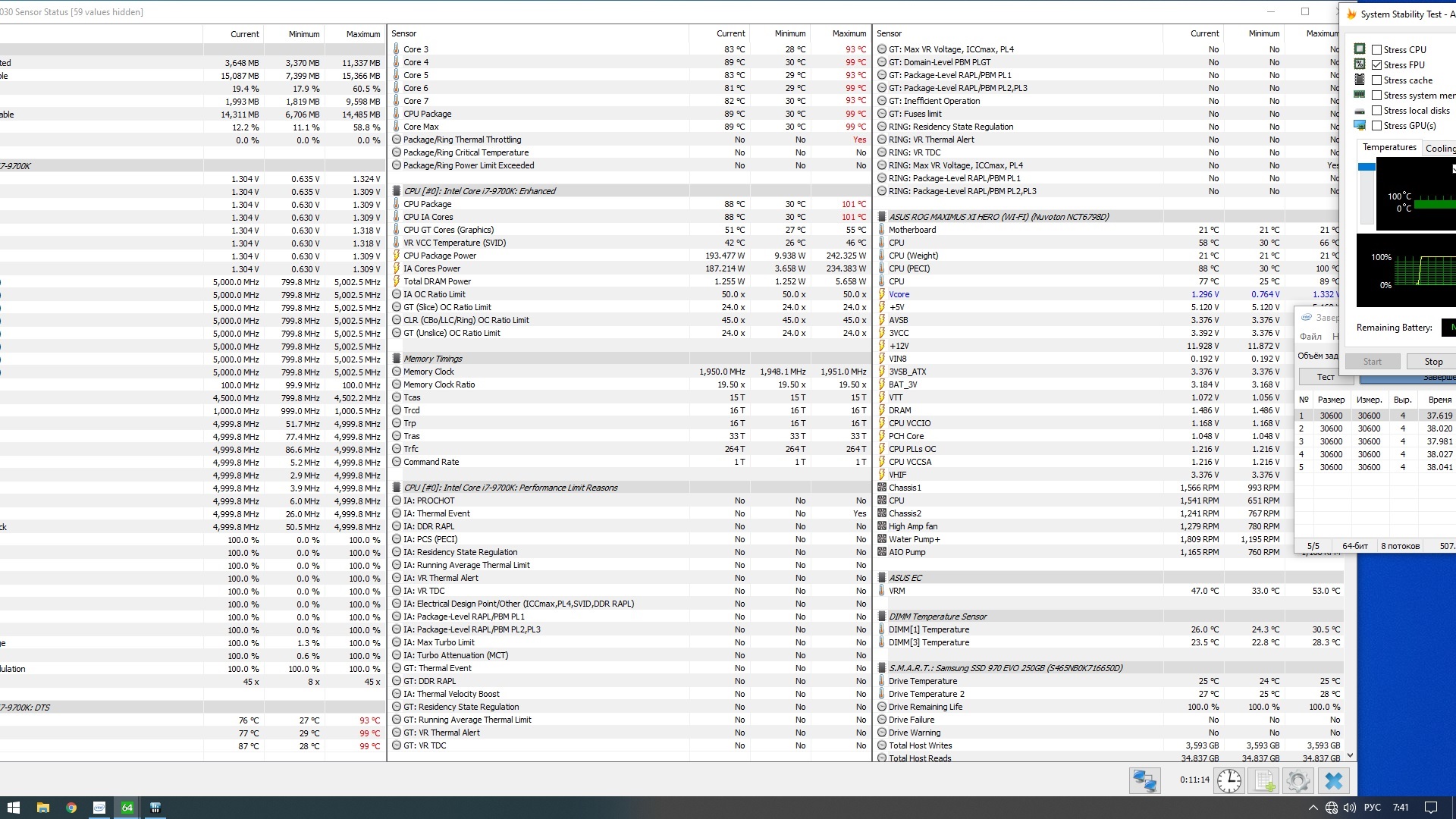Open sensor settings gear icon
The width and height of the screenshot is (1456, 819).
[x=1298, y=780]
